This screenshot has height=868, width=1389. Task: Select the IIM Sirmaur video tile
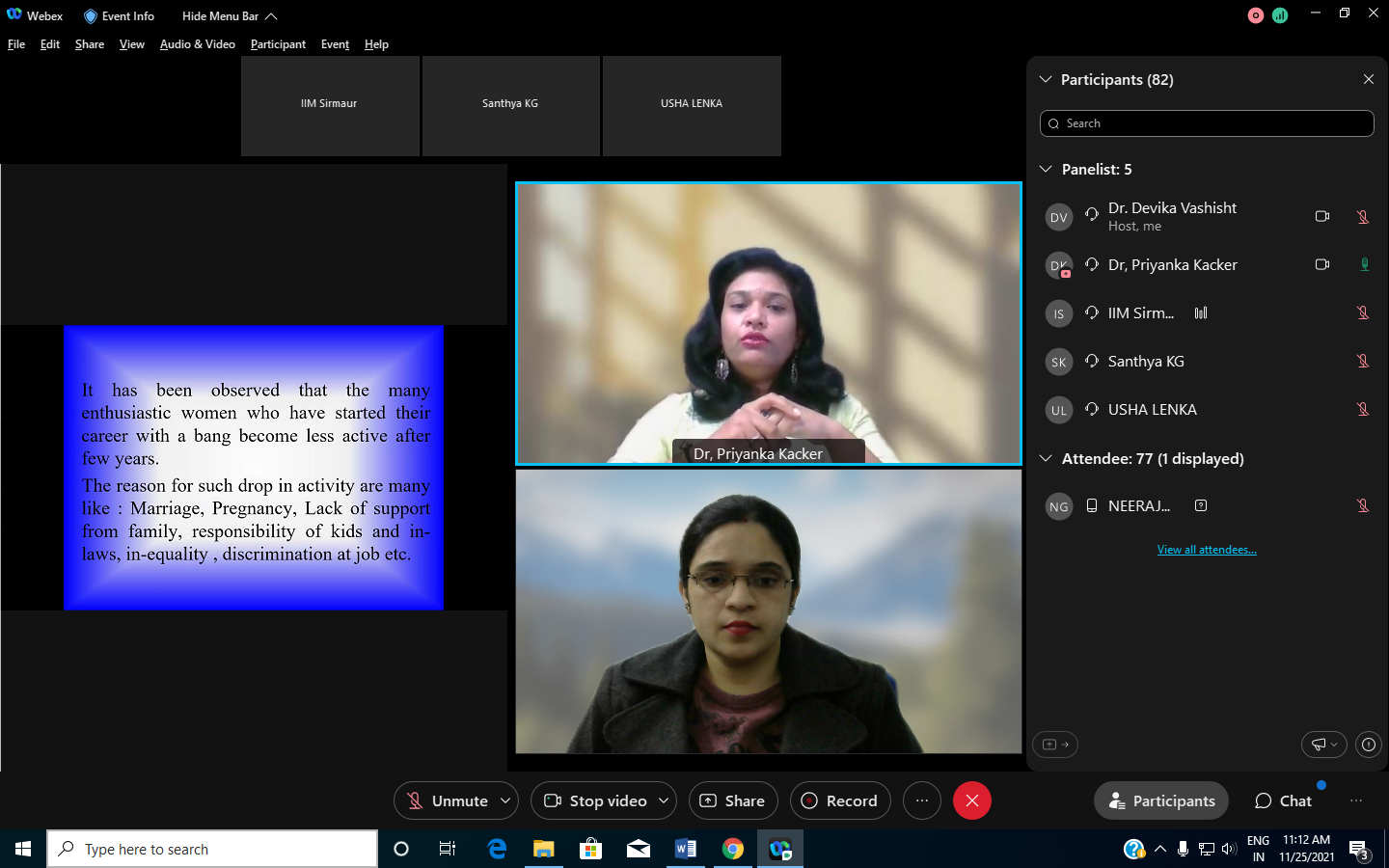pos(330,106)
